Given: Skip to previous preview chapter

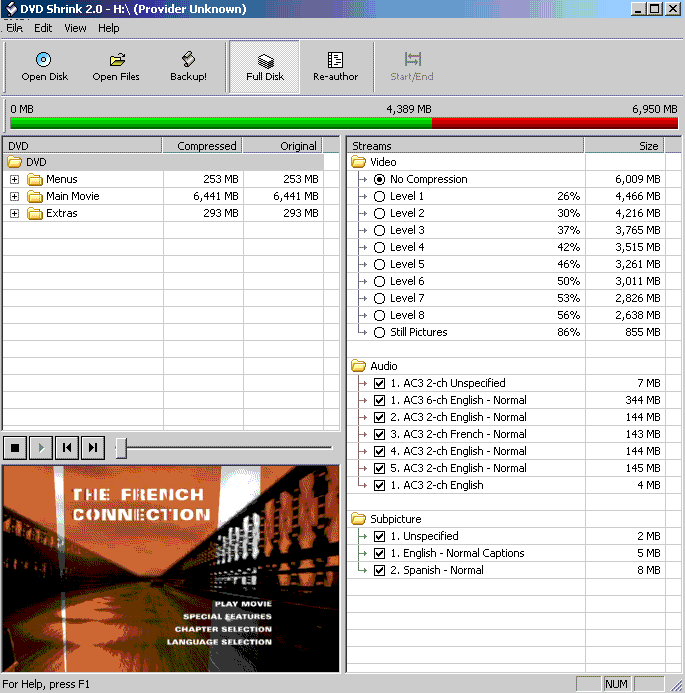Looking at the screenshot, I should 67,448.
